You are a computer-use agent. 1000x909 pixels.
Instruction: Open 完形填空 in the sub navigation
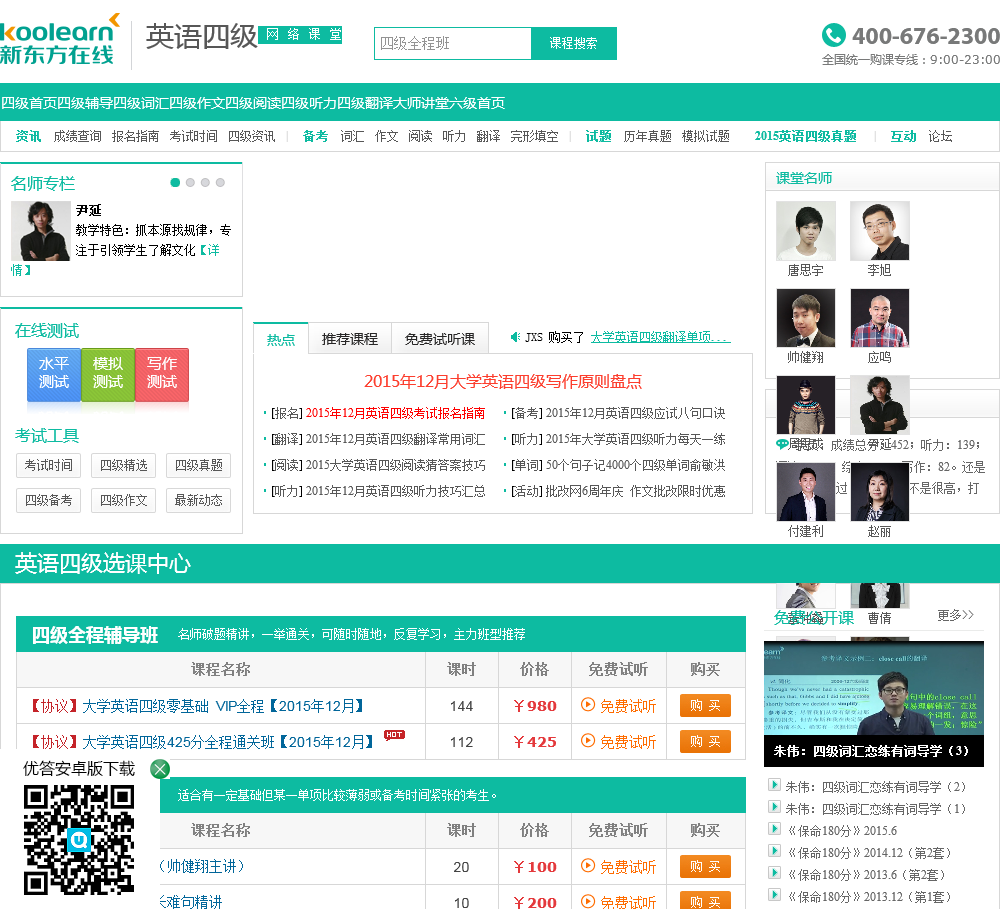(534, 136)
